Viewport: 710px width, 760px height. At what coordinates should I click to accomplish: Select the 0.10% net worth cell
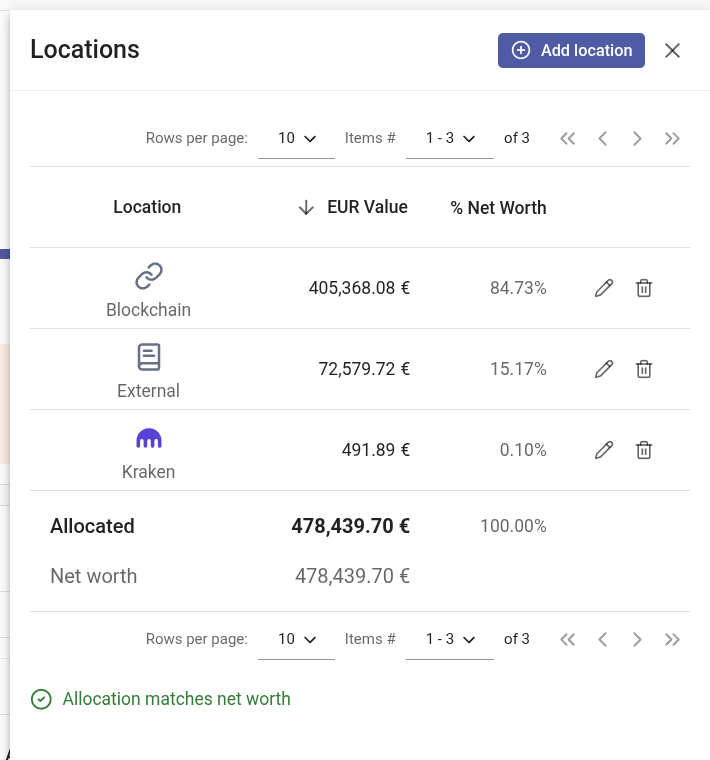tap(523, 450)
